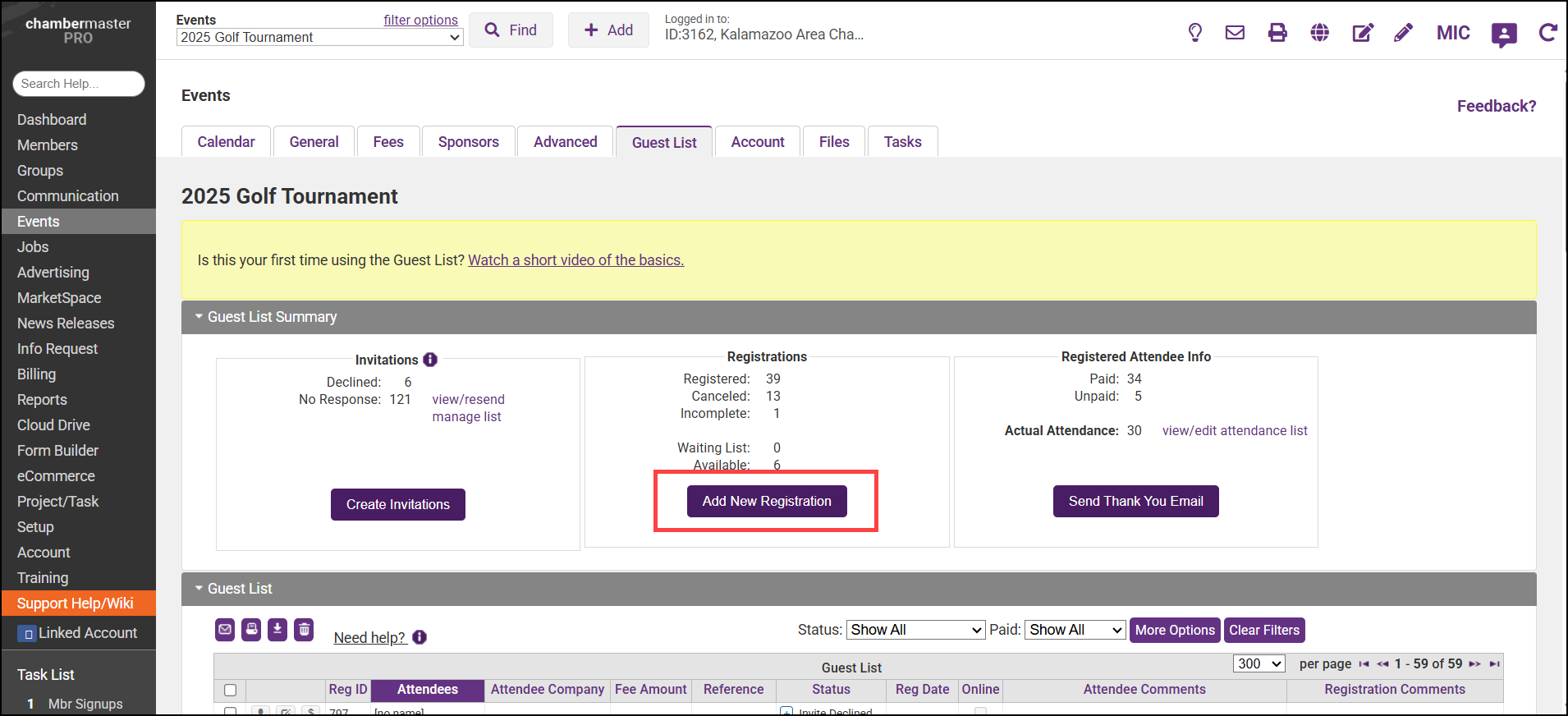
Task: Click the view/edit attendance list link
Action: pyautogui.click(x=1235, y=431)
